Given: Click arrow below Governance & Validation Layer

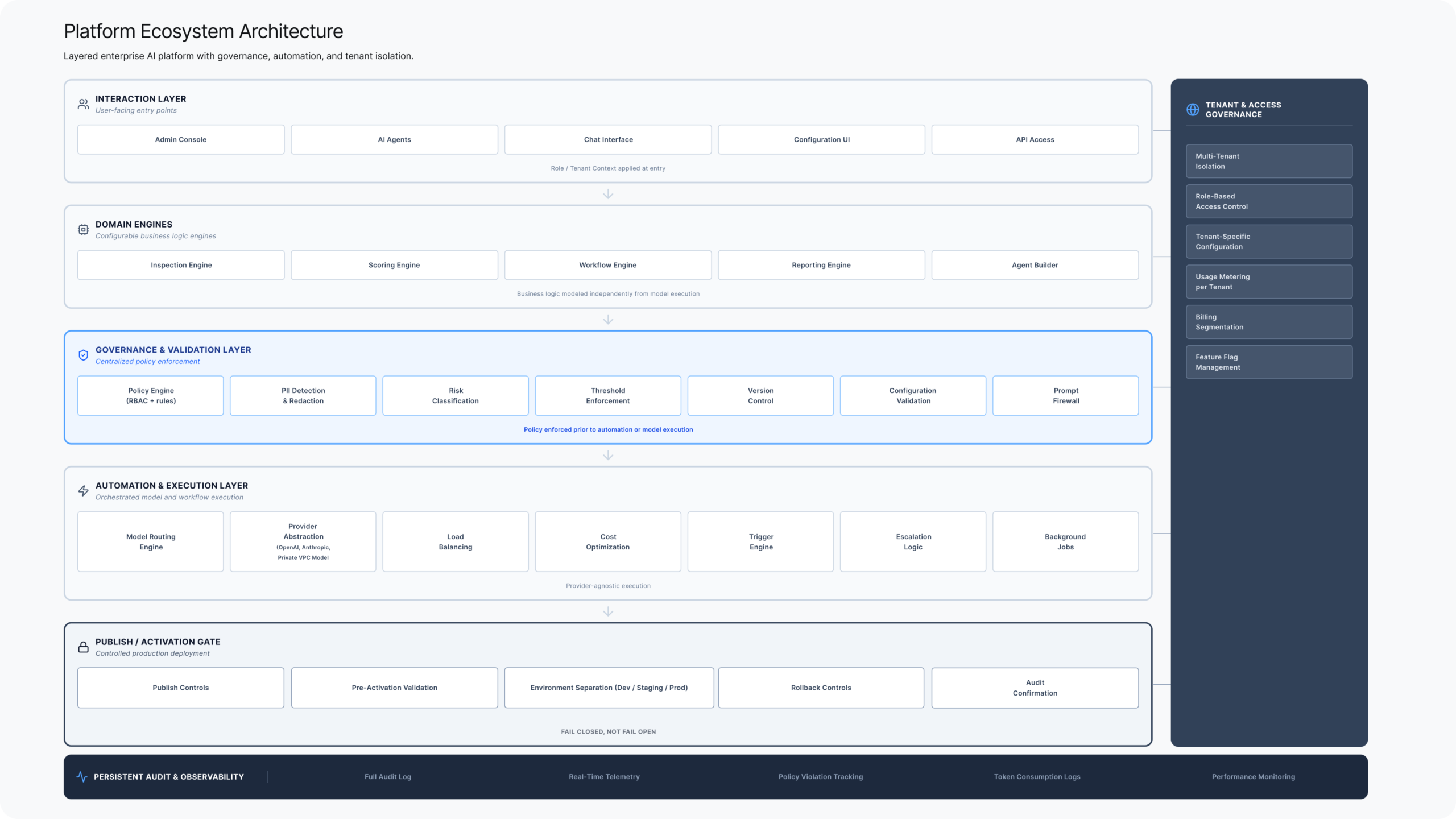Looking at the screenshot, I should pos(608,456).
